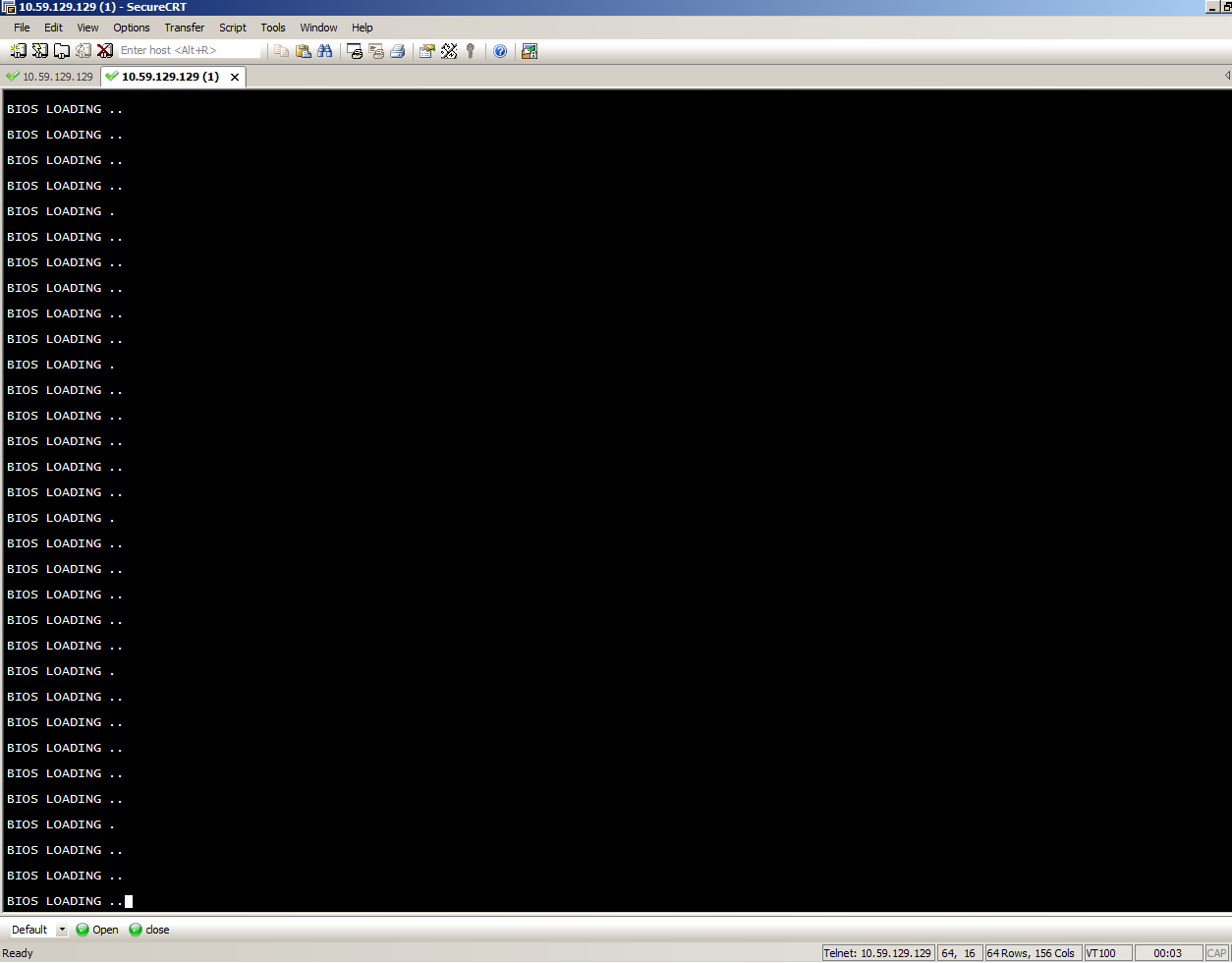
Task: Click the key icon for public key assistant
Action: pos(471,51)
